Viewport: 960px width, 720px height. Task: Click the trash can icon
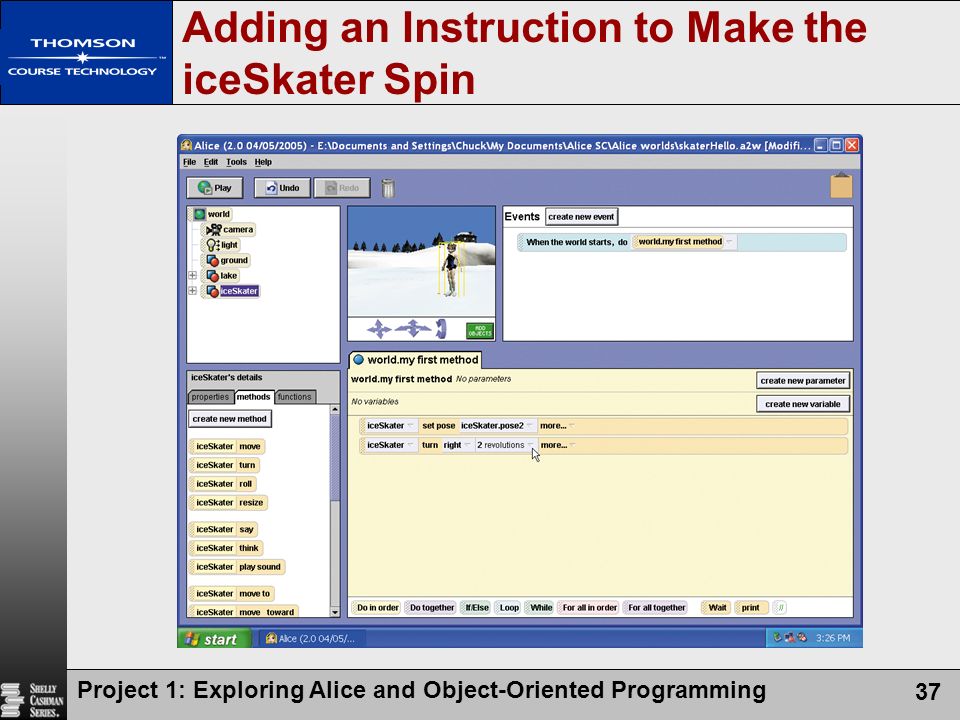[x=388, y=188]
